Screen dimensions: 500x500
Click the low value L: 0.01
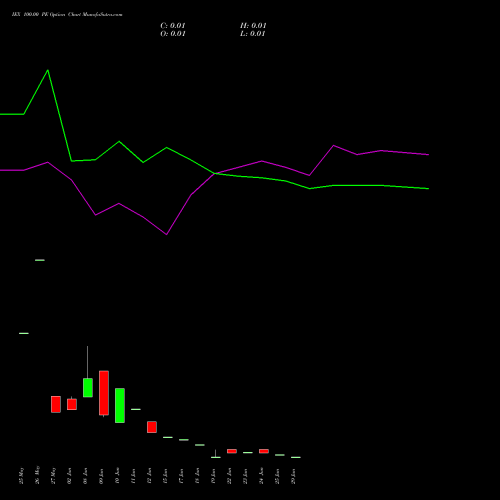tap(253, 34)
